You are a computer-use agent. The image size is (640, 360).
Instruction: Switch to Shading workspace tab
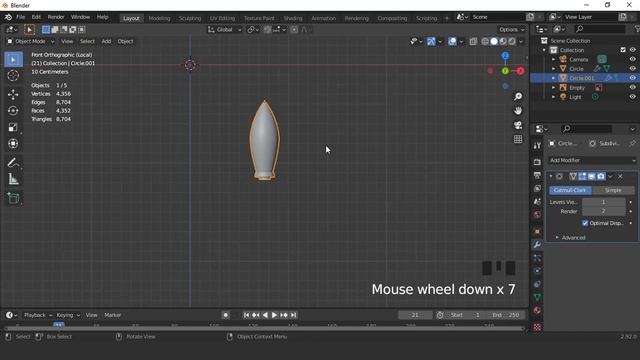(x=293, y=18)
